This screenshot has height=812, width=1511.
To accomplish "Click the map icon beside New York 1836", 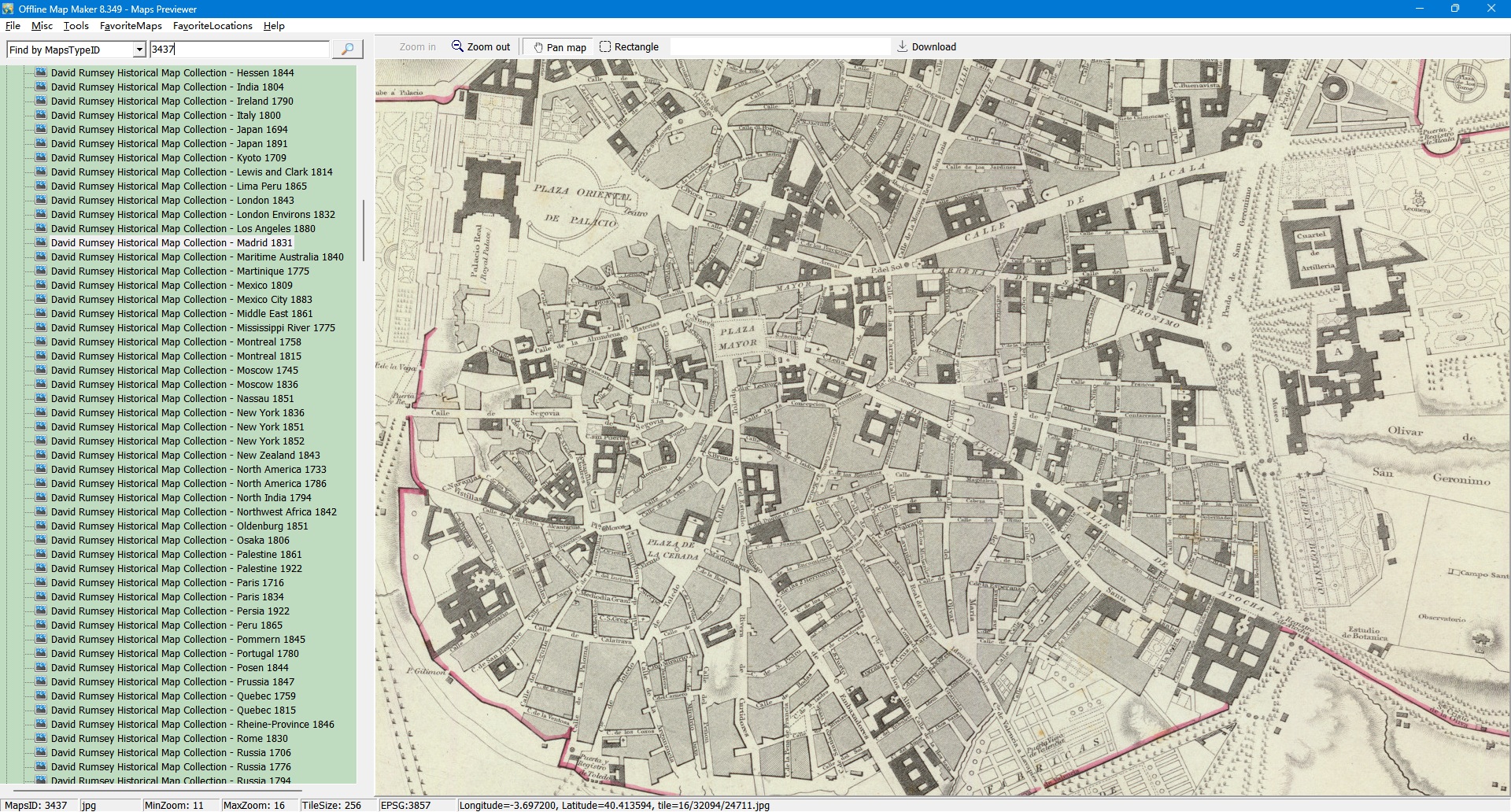I will 41,412.
